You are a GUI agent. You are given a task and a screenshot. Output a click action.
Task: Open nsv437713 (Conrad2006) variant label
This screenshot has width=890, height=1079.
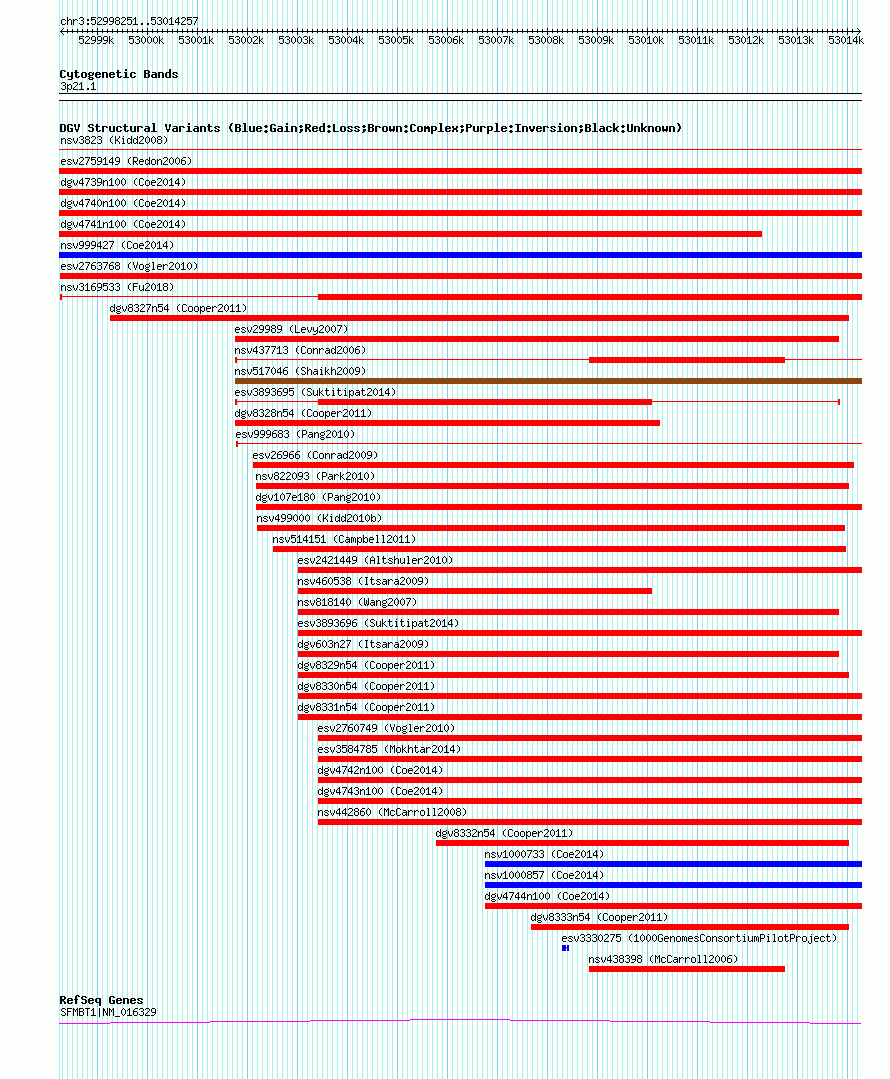pos(300,350)
